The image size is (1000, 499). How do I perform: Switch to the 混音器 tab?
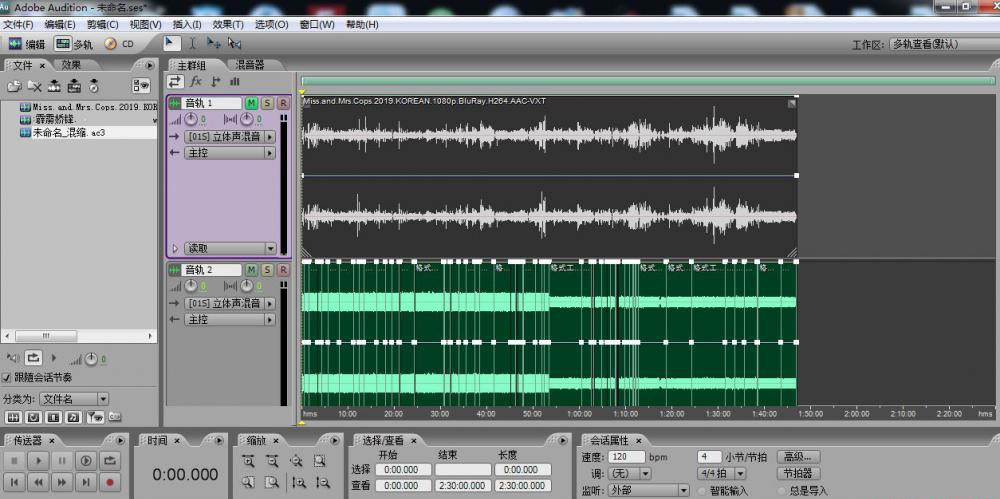coord(250,64)
